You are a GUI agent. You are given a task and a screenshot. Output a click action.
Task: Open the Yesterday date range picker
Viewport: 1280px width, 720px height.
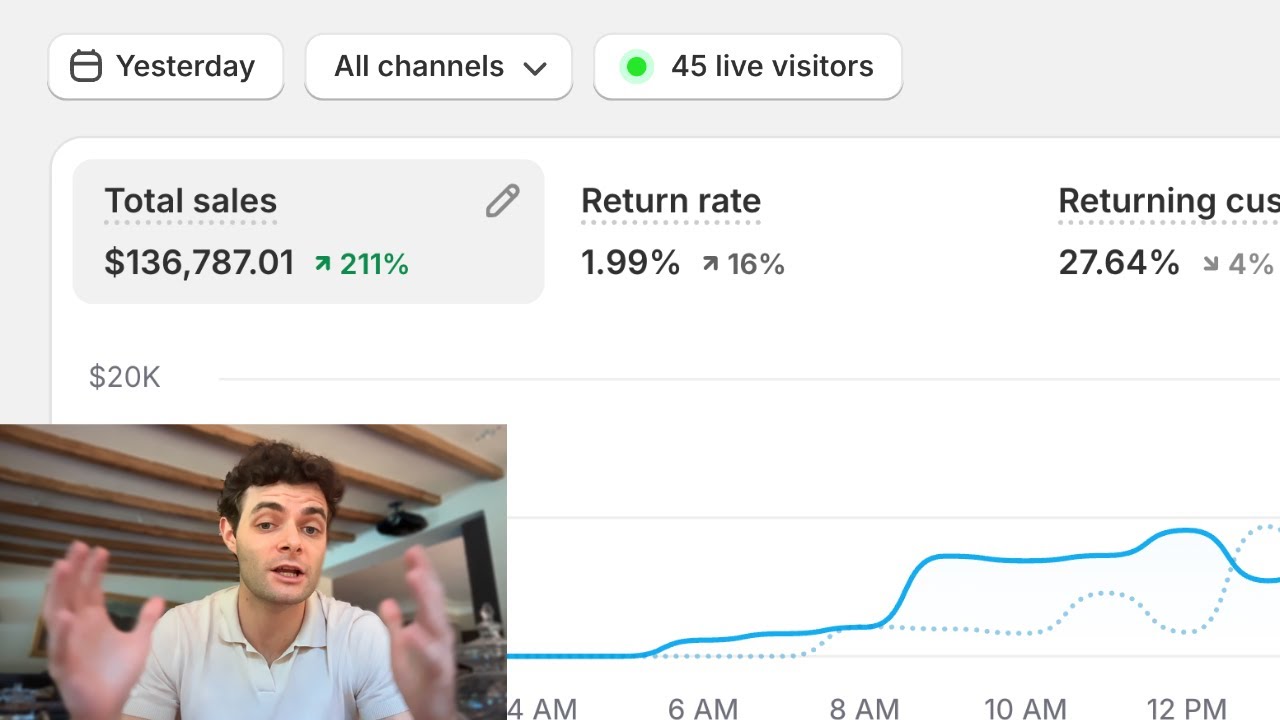[x=166, y=67]
